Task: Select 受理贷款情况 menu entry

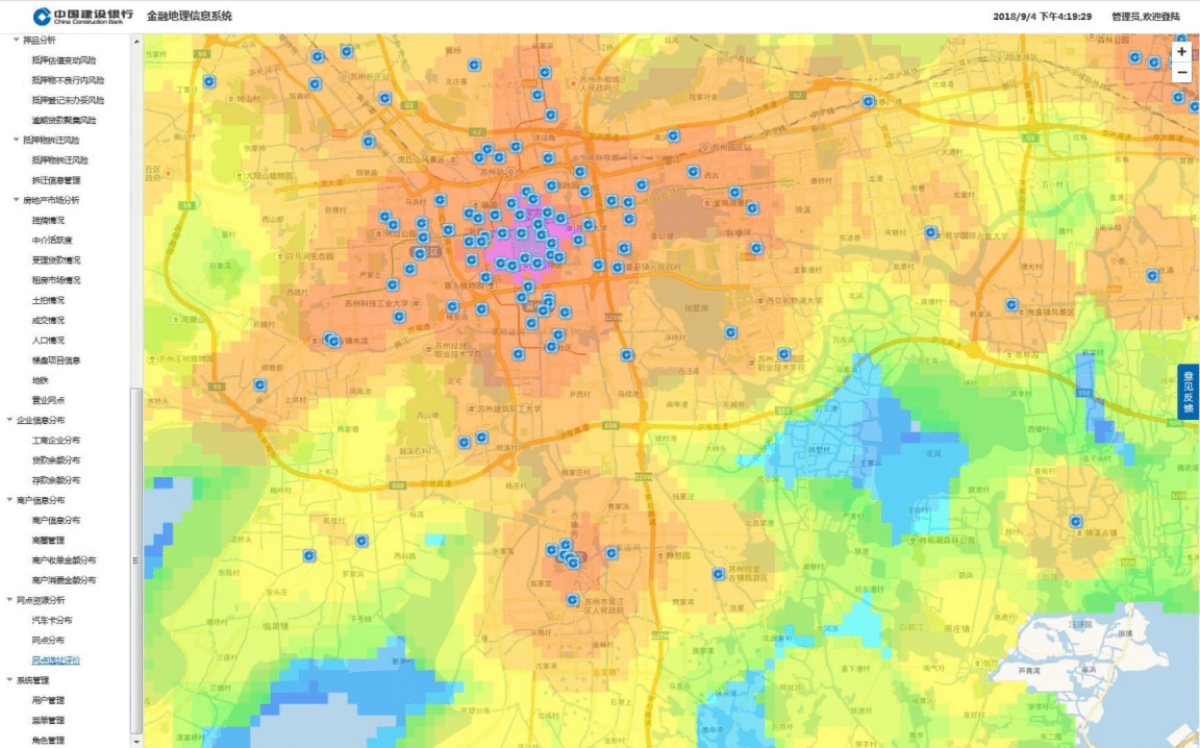Action: [56, 260]
